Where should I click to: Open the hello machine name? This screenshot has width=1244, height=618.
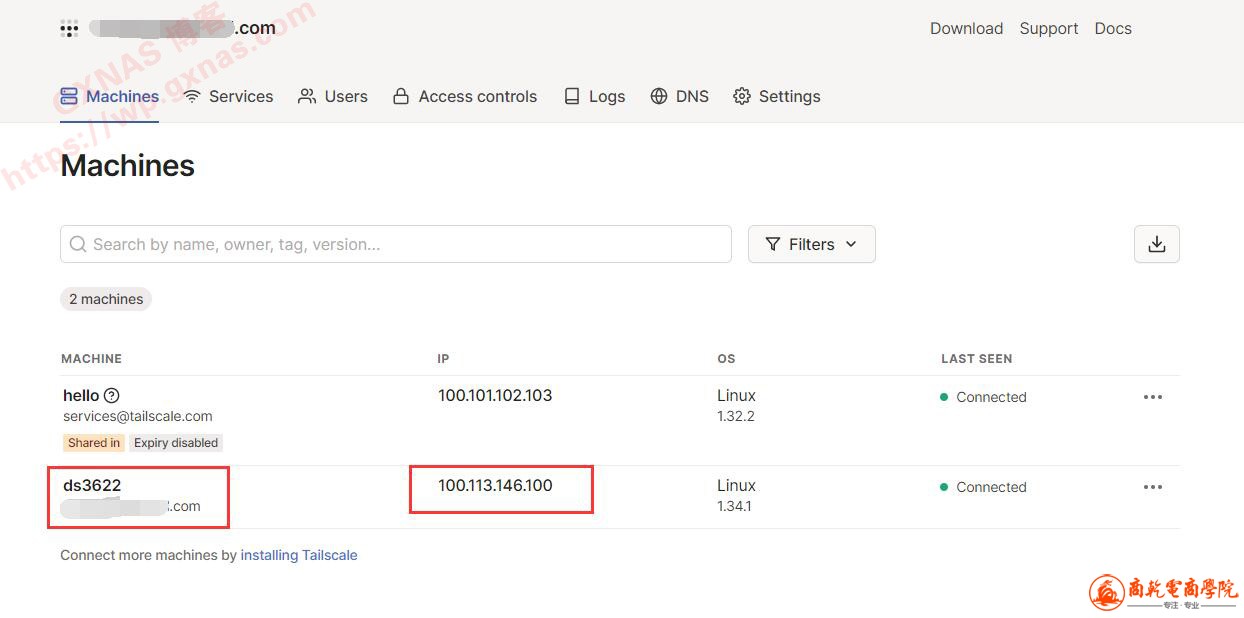81,395
